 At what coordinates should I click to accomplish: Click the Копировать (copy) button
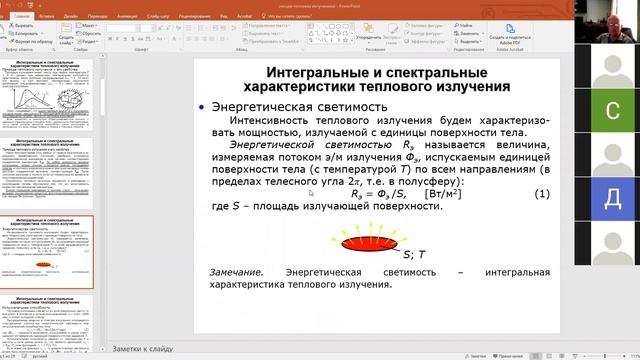25,33
